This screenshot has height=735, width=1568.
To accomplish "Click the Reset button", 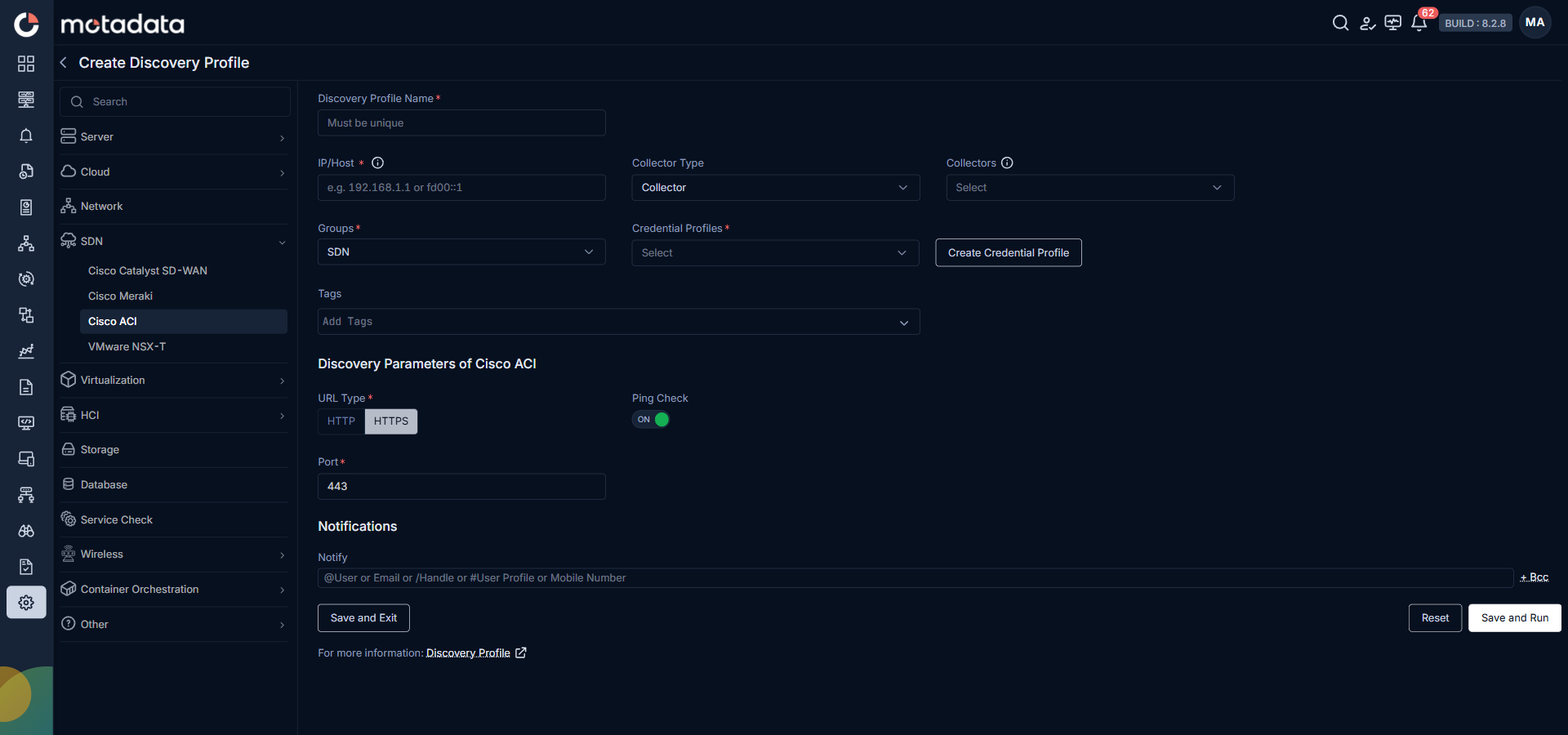I will [x=1435, y=618].
